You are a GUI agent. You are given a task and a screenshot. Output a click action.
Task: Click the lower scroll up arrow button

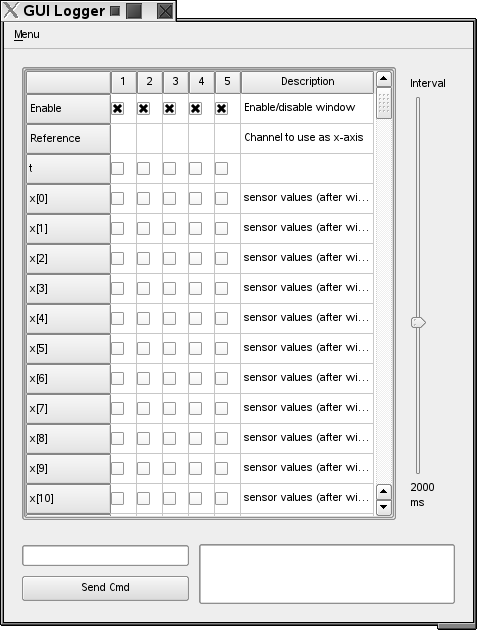click(383, 491)
